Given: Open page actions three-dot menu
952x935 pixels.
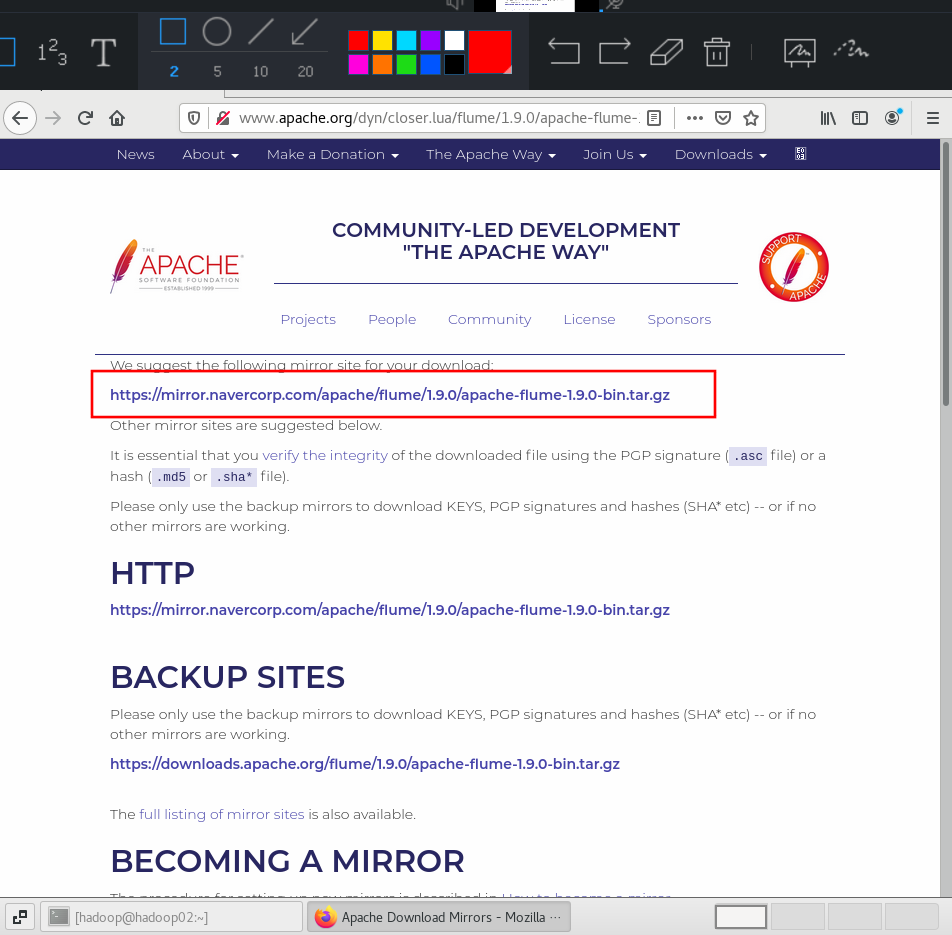Looking at the screenshot, I should pyautogui.click(x=695, y=118).
